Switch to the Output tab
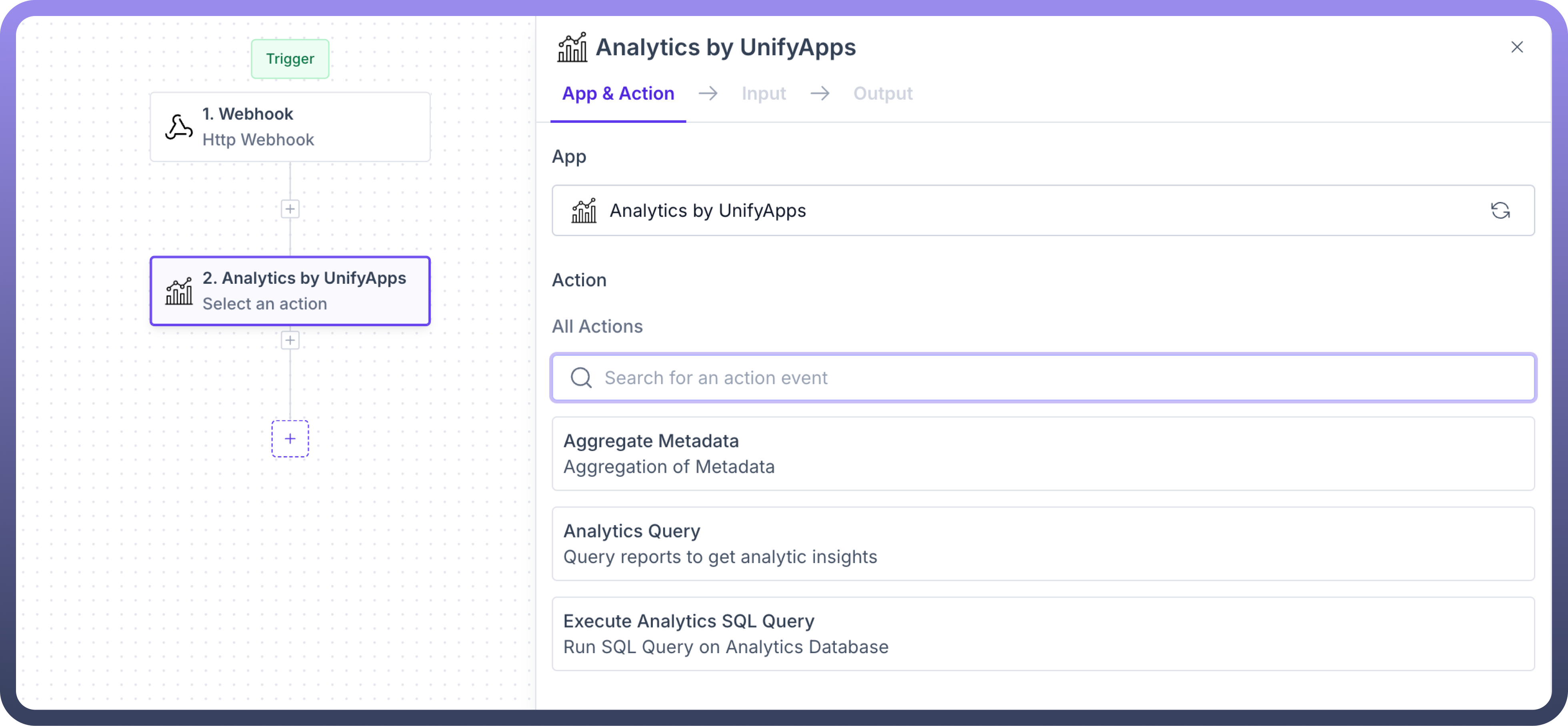The image size is (1568, 726). pos(883,94)
